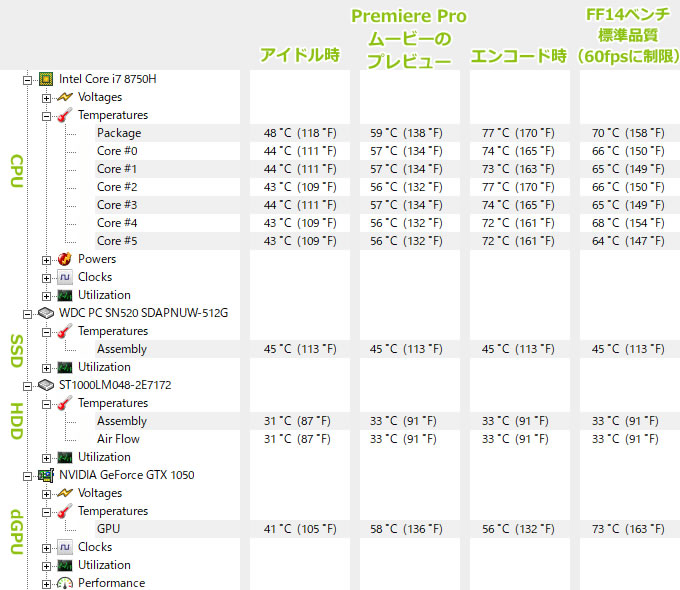Expand the CPU Powers node

point(46,260)
